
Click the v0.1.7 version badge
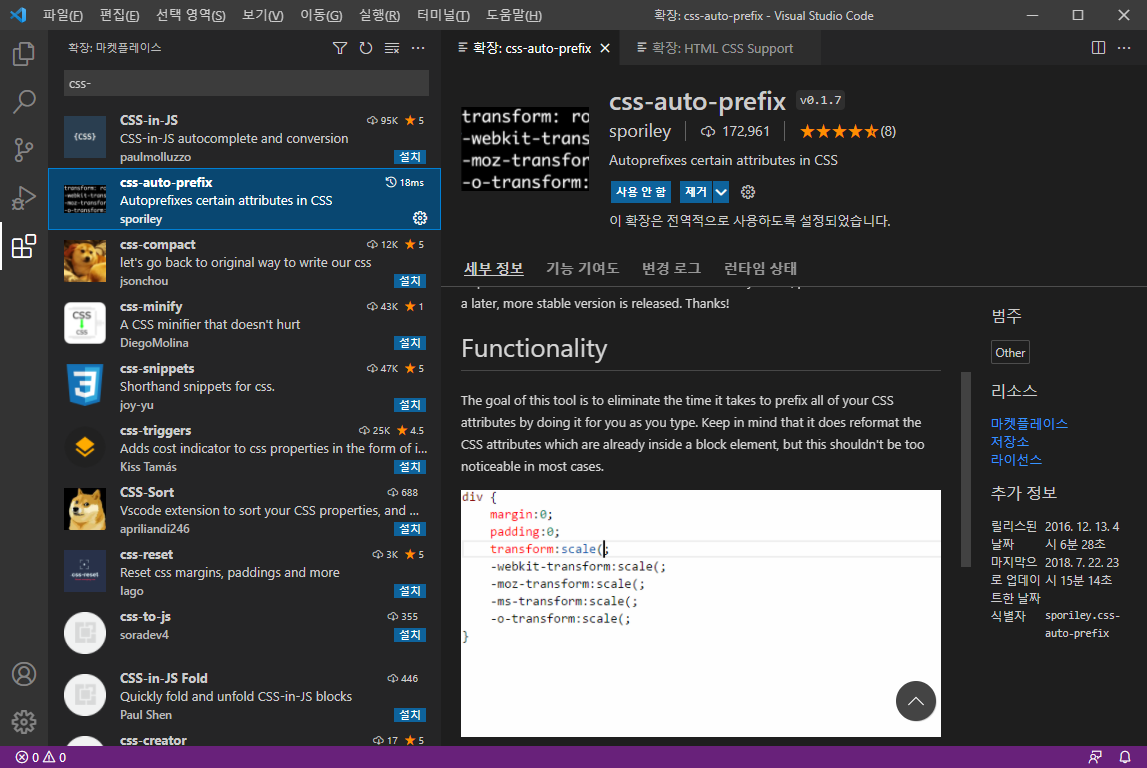click(821, 100)
